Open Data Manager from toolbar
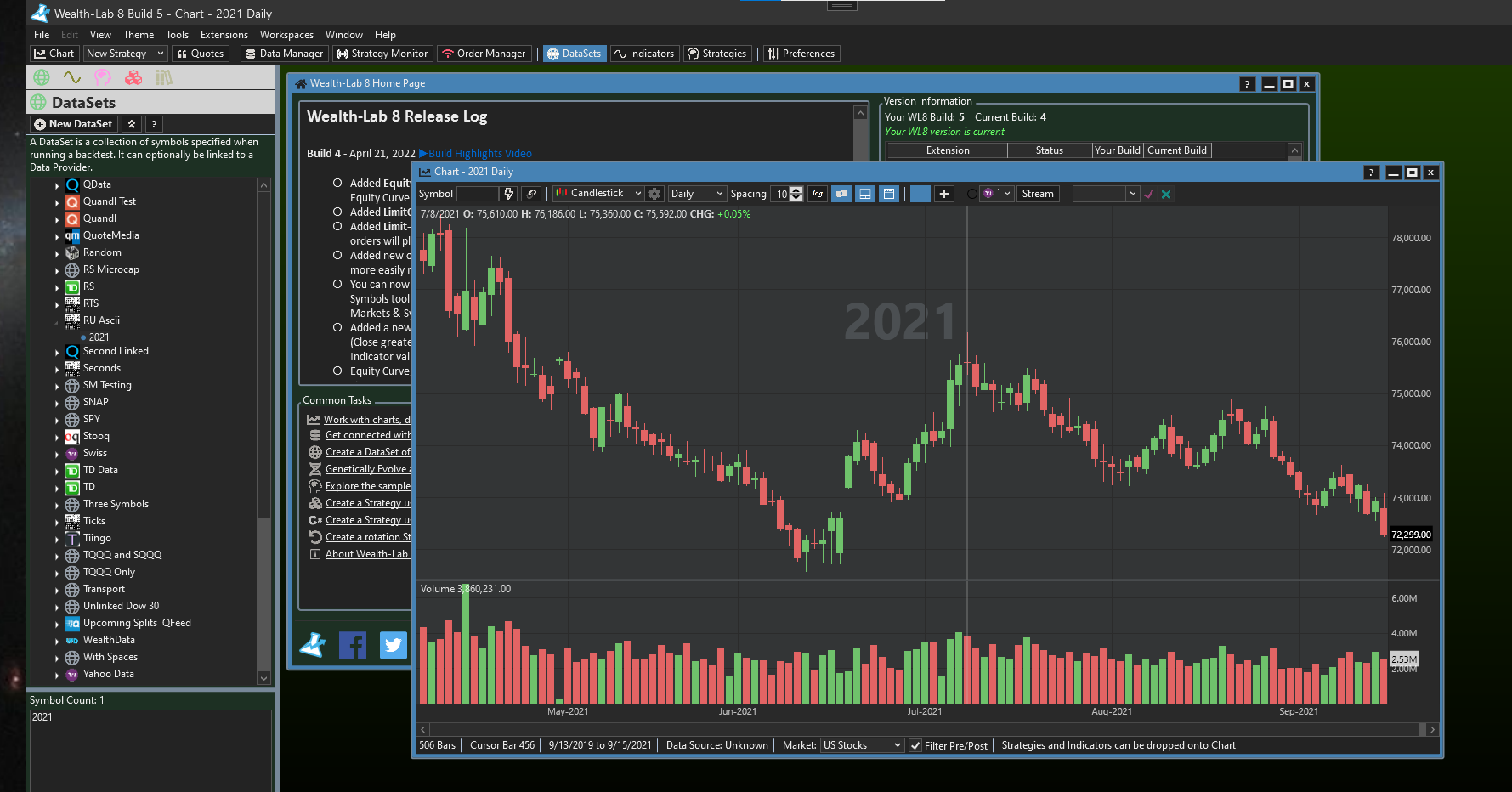 tap(284, 54)
